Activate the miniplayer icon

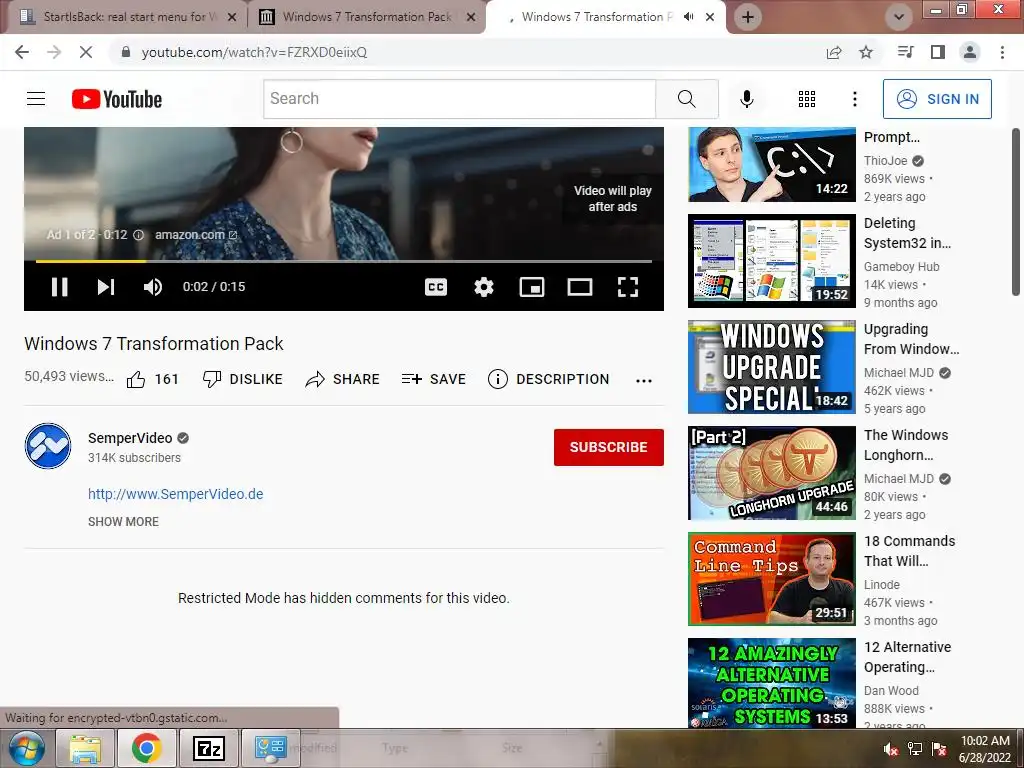[x=532, y=287]
